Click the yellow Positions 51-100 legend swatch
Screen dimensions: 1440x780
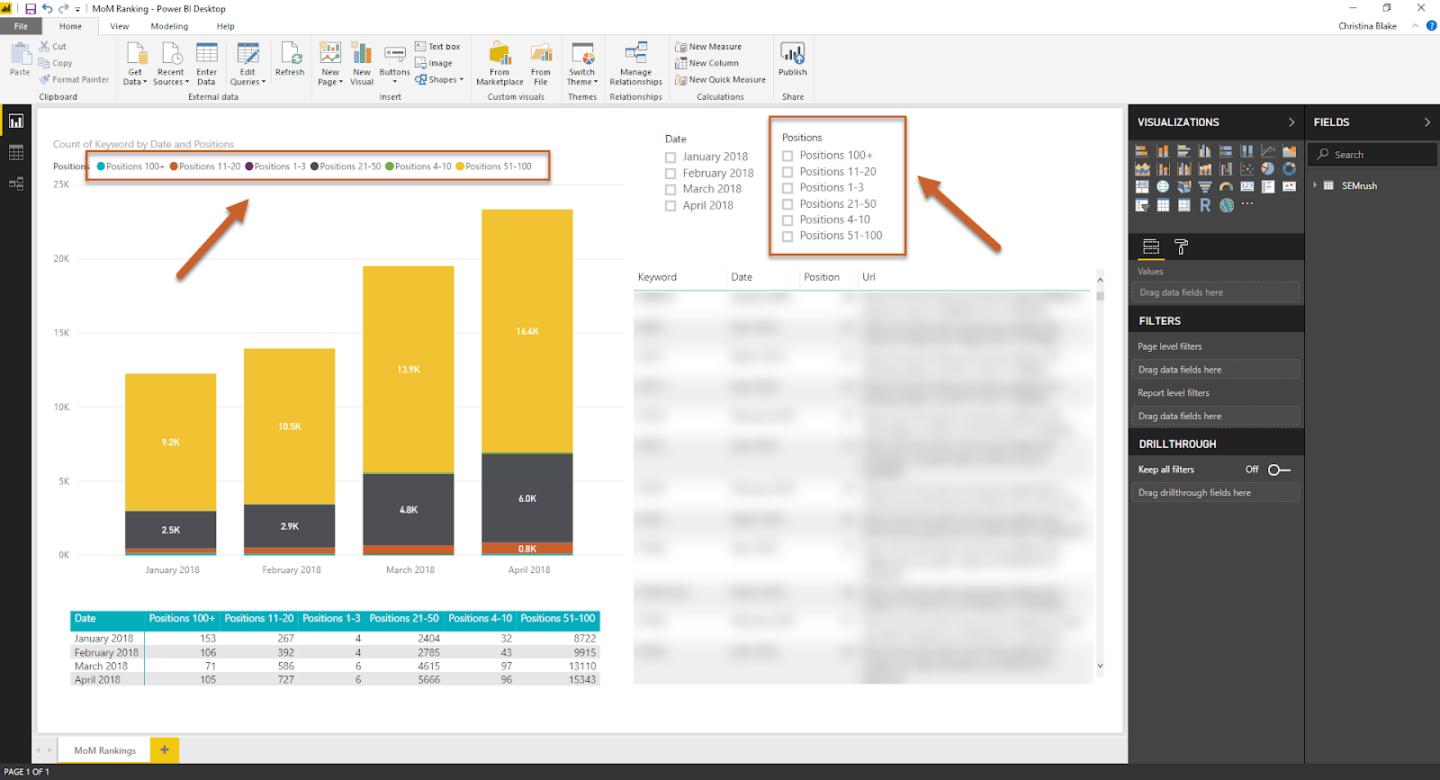point(460,166)
